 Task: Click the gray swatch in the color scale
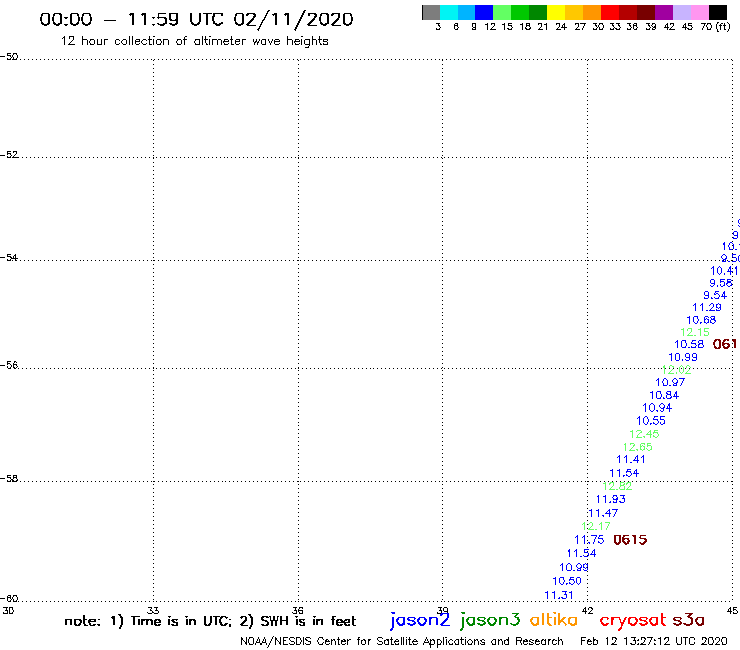pyautogui.click(x=431, y=12)
